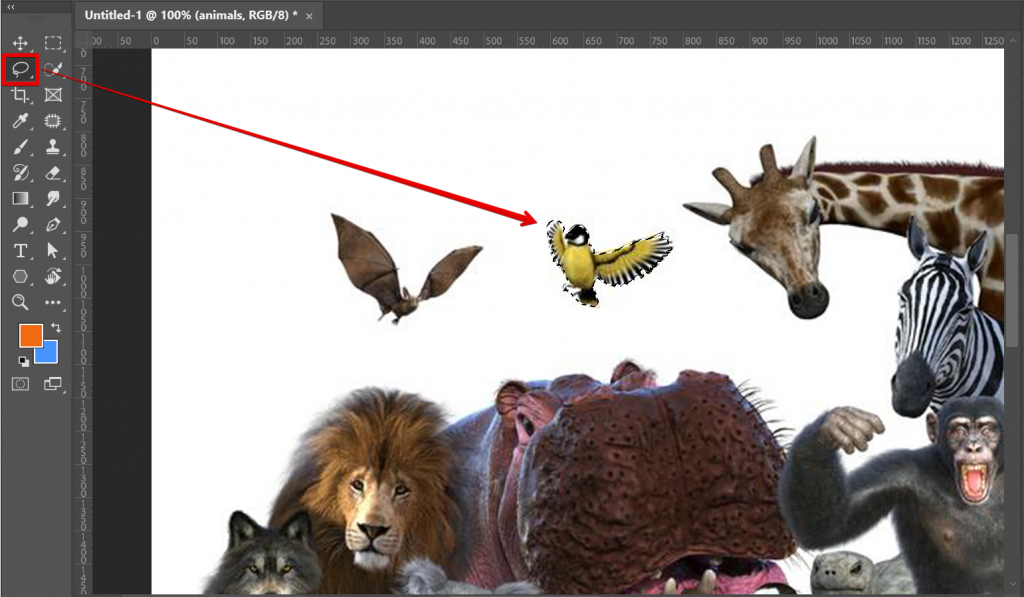
Task: Select the Brush tool
Action: tap(21, 147)
